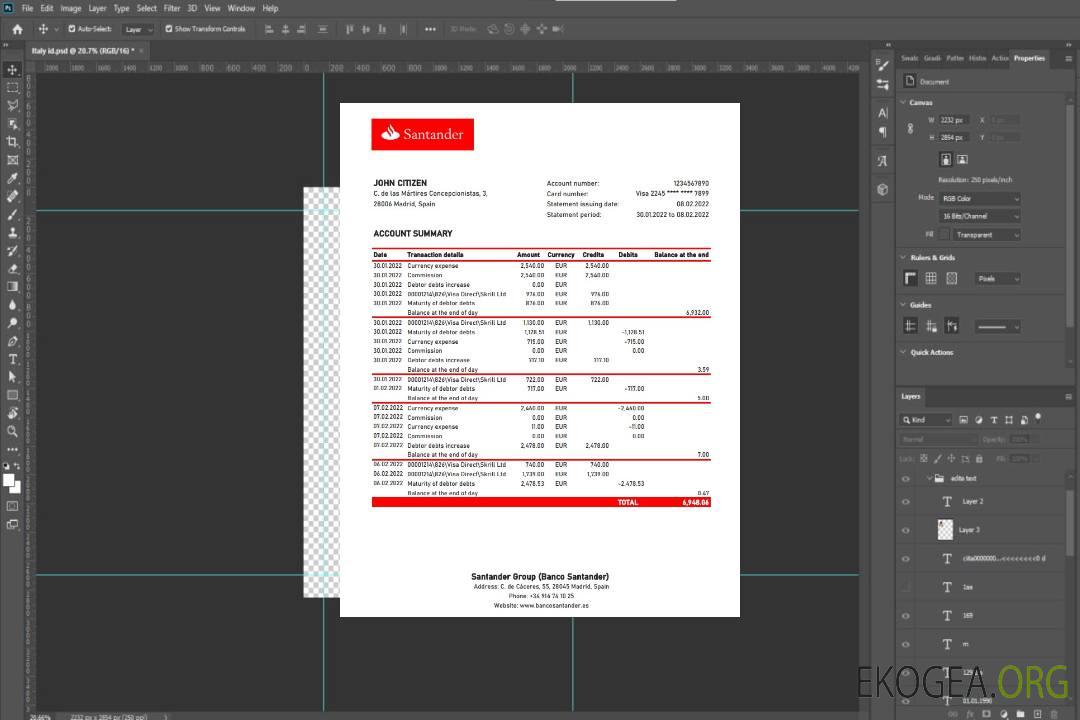Click the Home icon in options bar
Screen dimensions: 1080x720
point(17,29)
